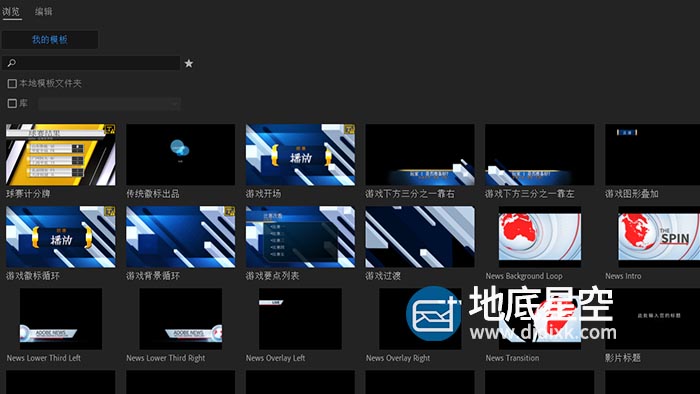Select the 游戏下方三分之一靠右 thumbnail
This screenshot has height=394, width=700.
(420, 154)
